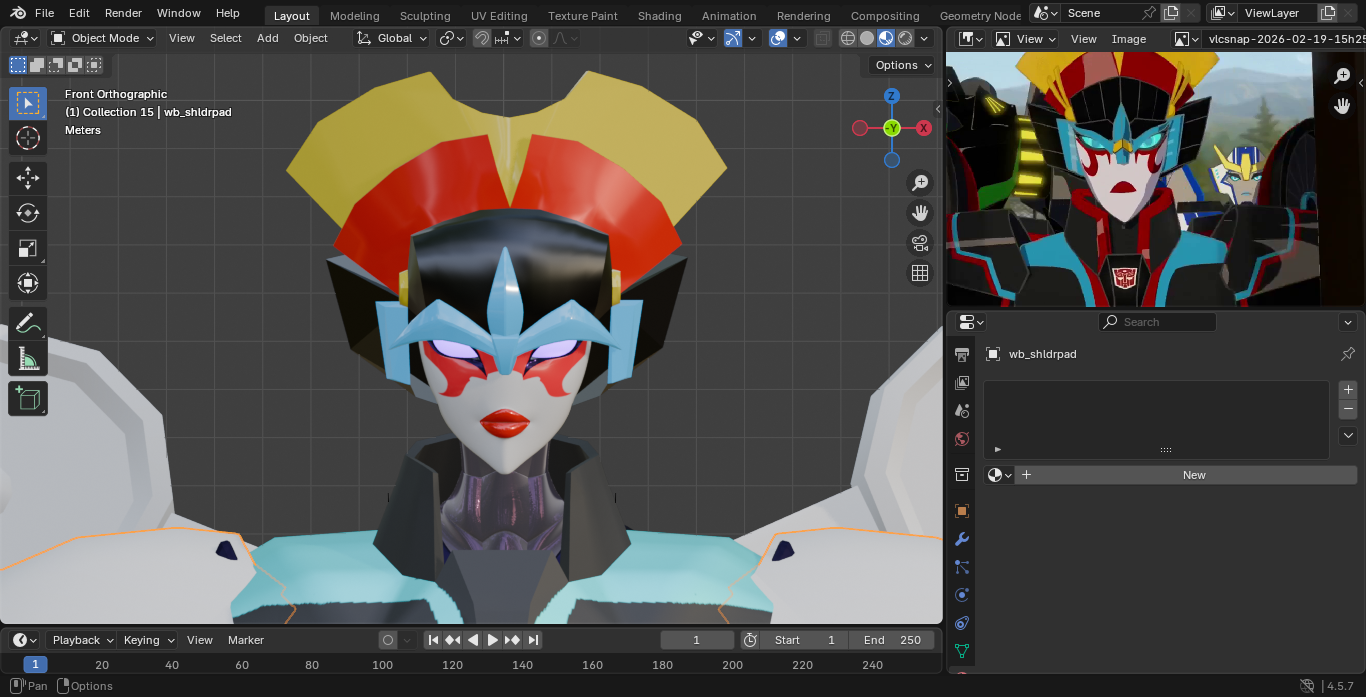
Task: Open the Global transform orientation dropdown
Action: pos(392,38)
